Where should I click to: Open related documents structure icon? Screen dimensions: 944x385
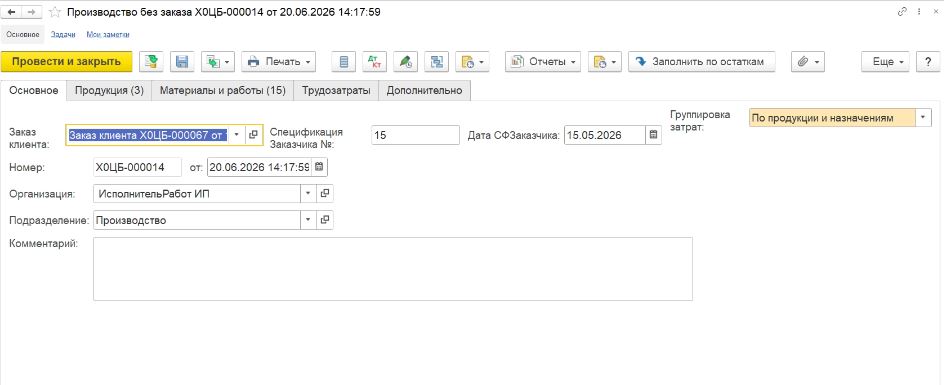(436, 61)
